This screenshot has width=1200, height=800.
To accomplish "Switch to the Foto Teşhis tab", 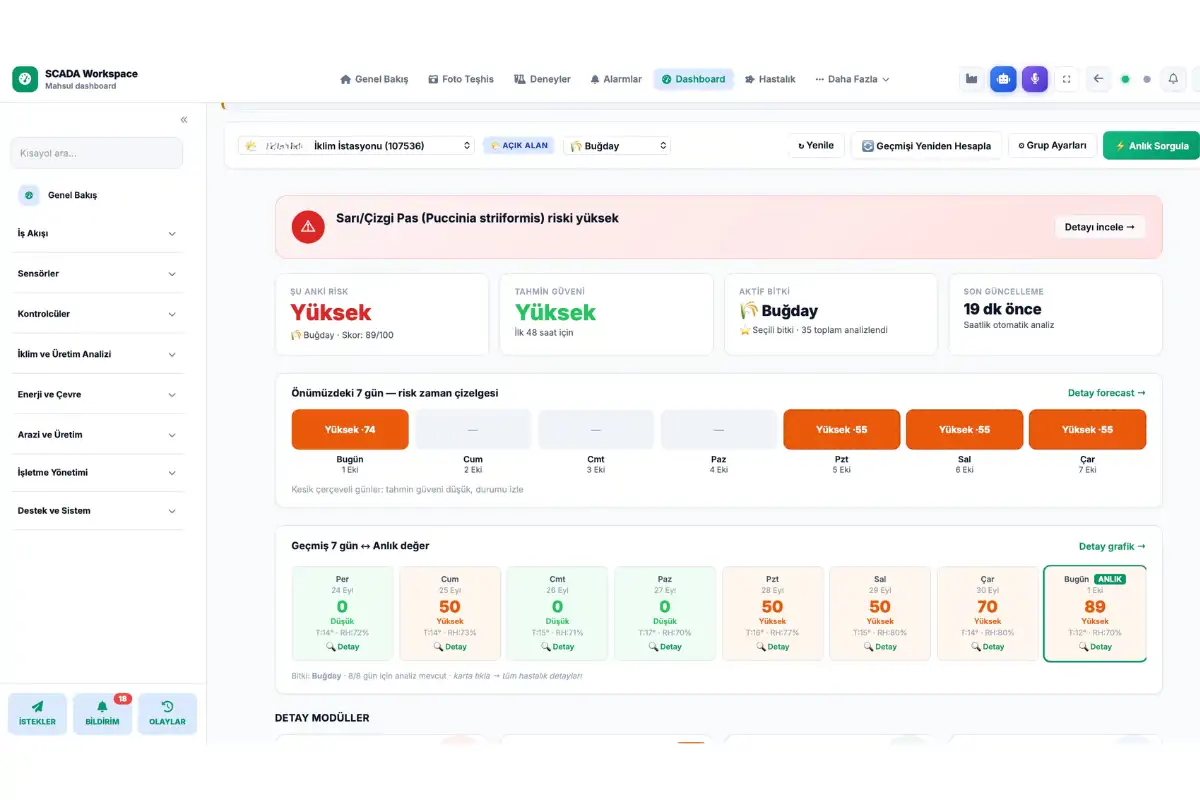I will click(x=461, y=79).
